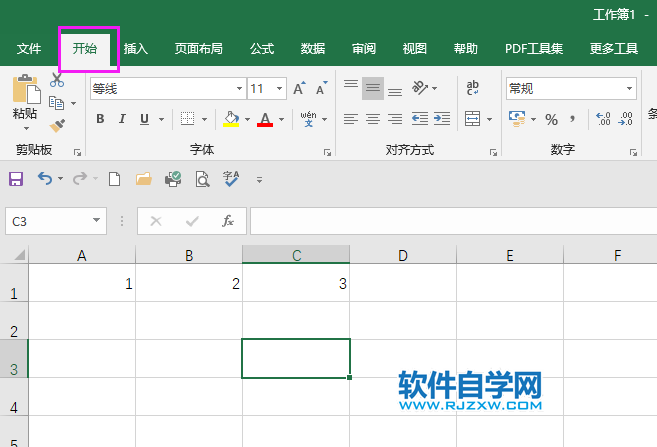657x447 pixels.
Task: Apply yellow fill color bucket
Action: (x=231, y=119)
